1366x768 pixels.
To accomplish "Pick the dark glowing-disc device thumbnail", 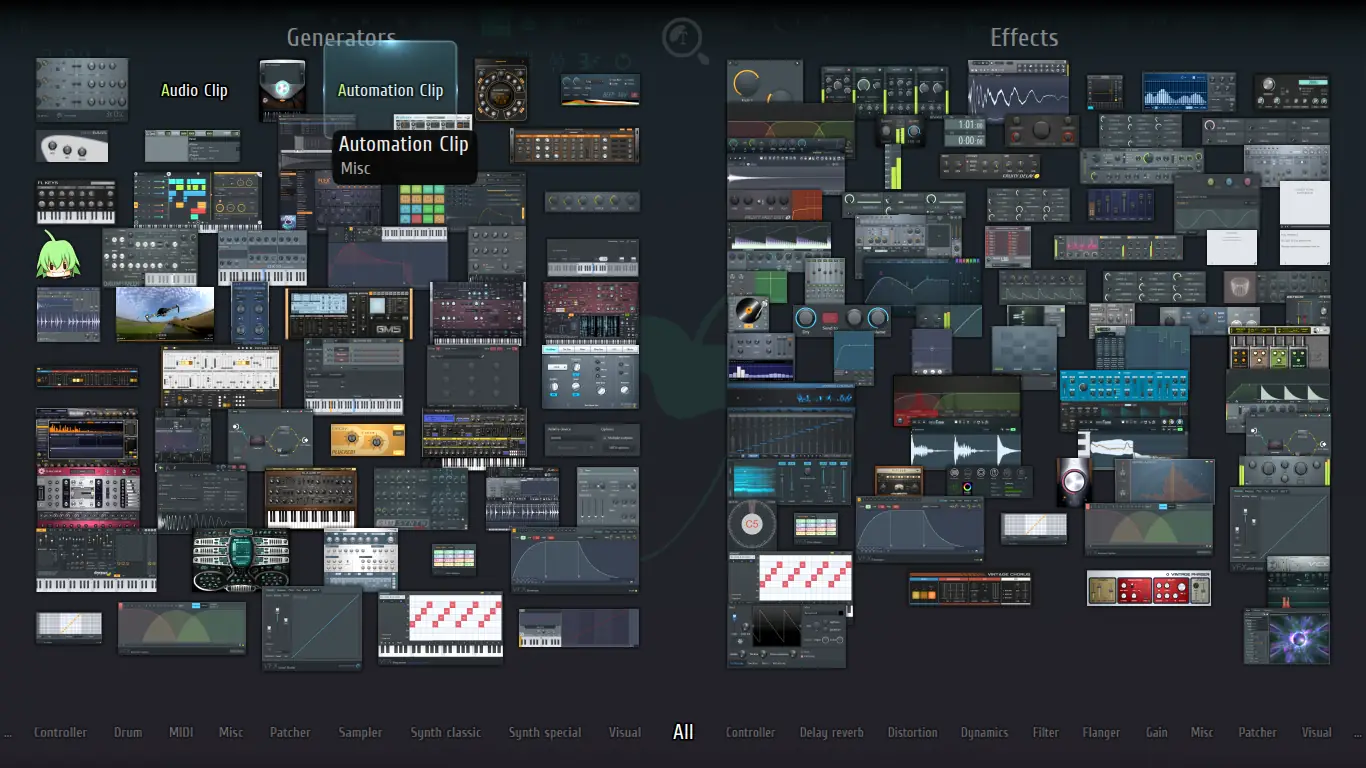I will point(282,90).
